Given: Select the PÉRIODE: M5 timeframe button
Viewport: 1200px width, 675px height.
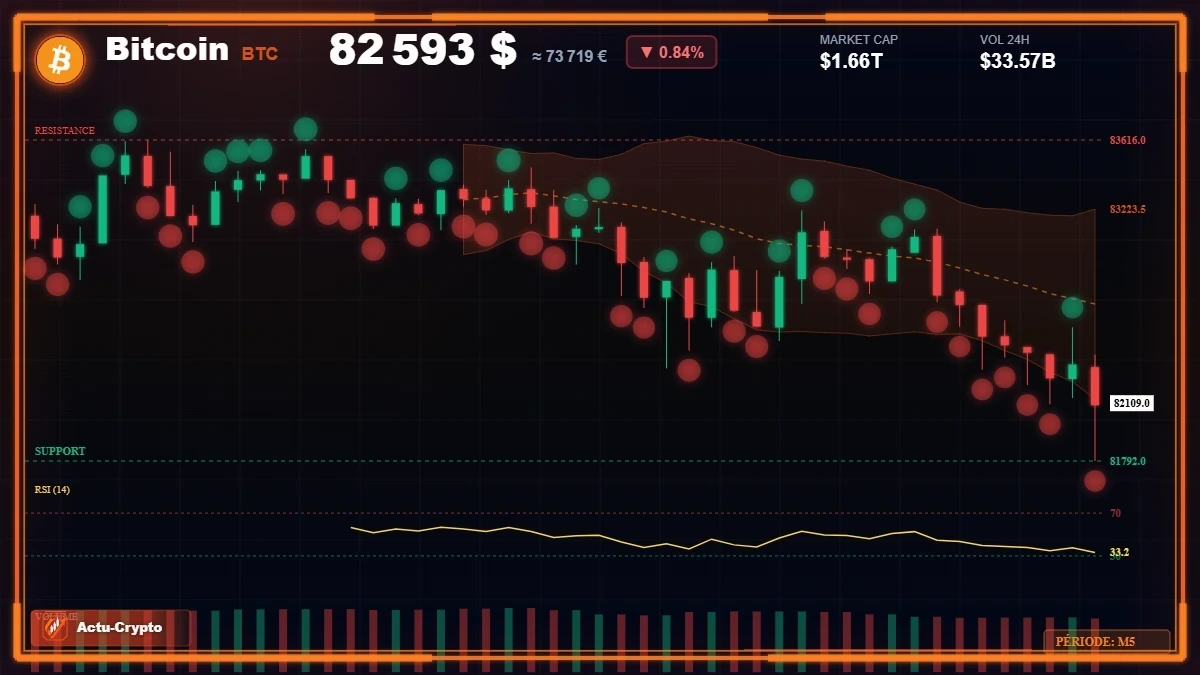Looking at the screenshot, I should click(x=1106, y=642).
